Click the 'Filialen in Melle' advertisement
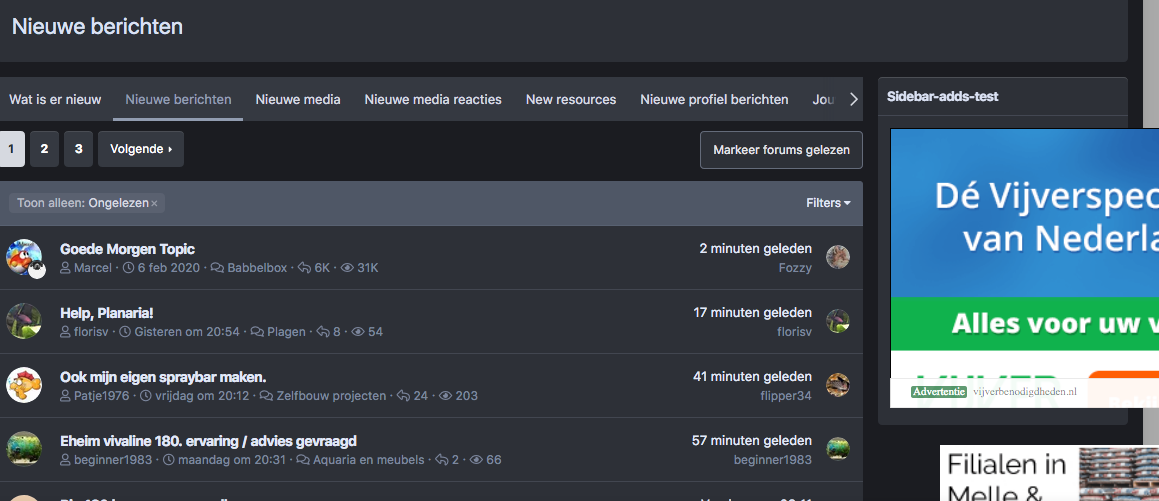 [1049, 473]
